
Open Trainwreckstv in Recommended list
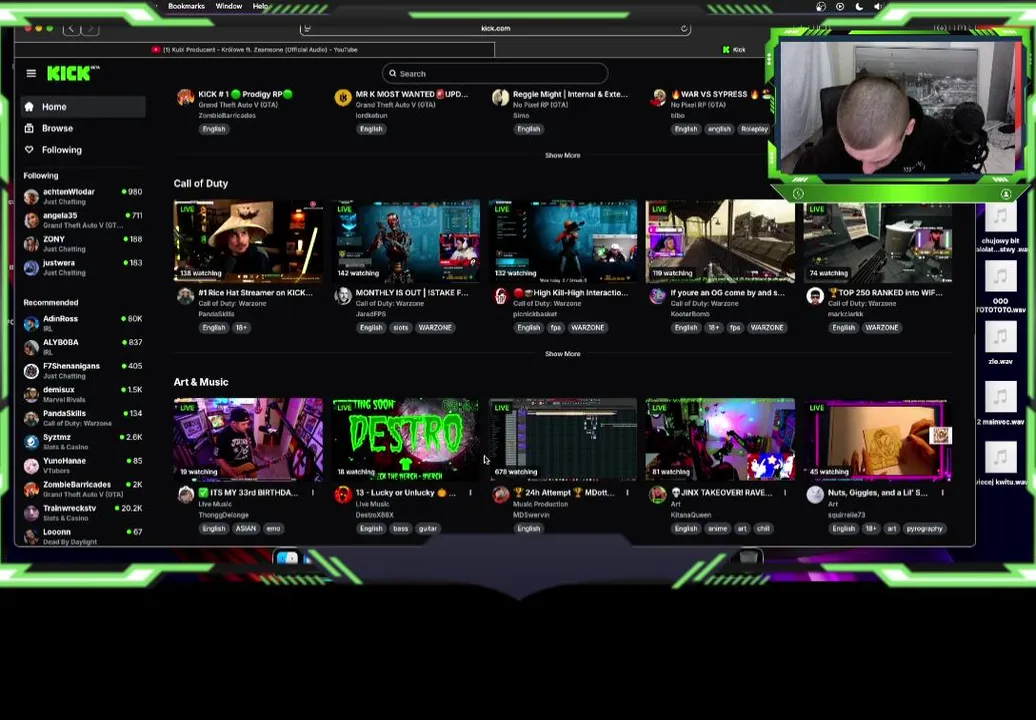[x=83, y=513]
